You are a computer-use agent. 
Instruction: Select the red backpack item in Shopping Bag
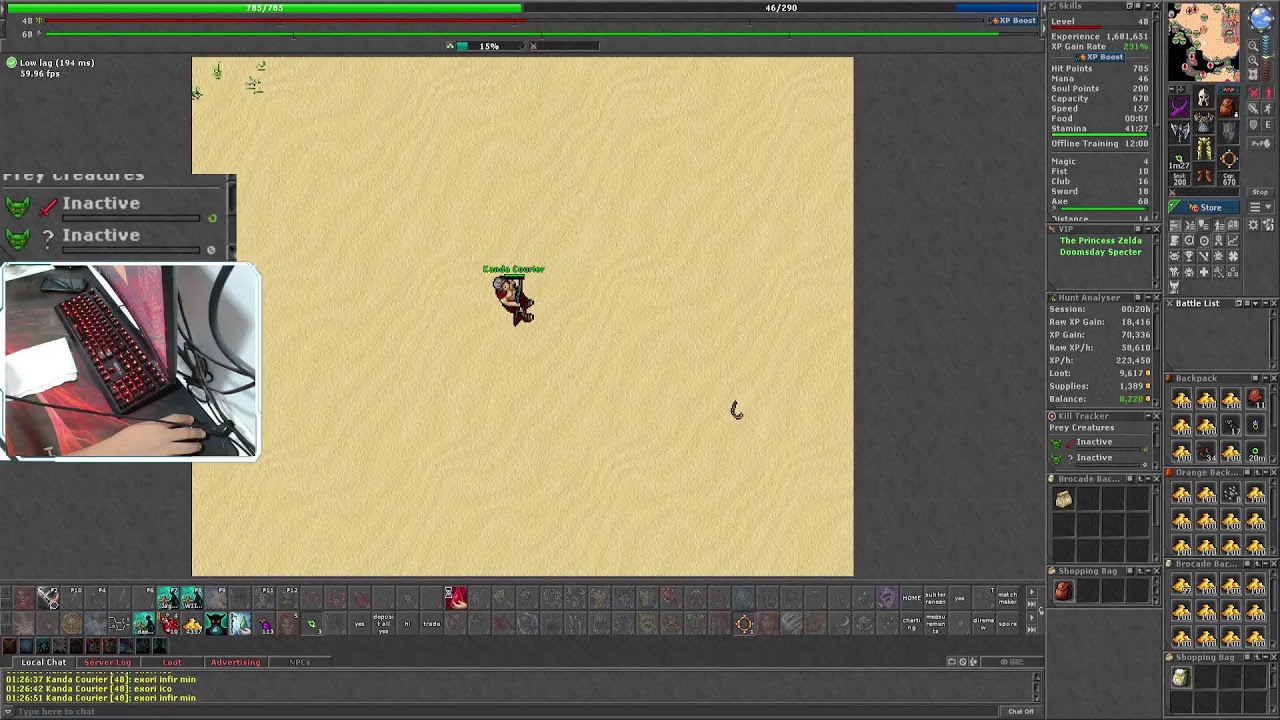coord(1064,591)
